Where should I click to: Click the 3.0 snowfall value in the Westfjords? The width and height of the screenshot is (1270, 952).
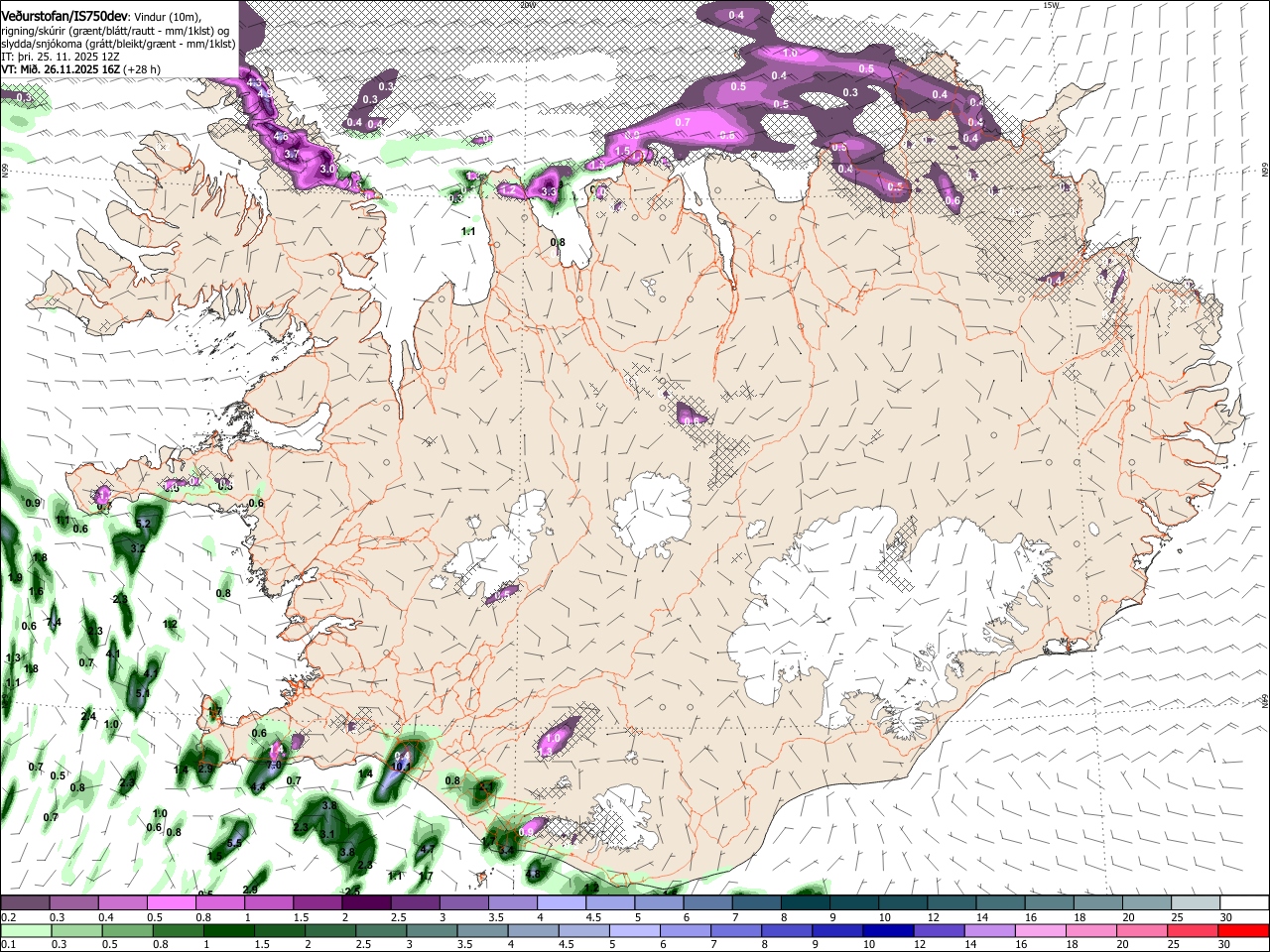327,170
